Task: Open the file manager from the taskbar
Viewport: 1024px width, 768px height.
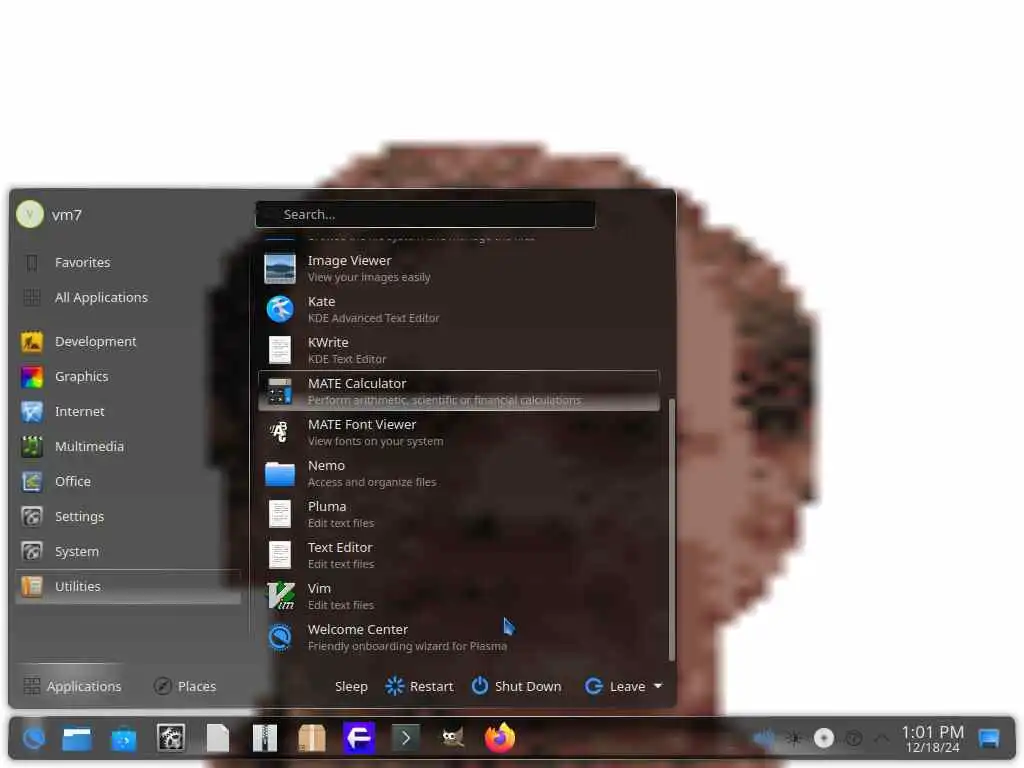Action: point(77,739)
